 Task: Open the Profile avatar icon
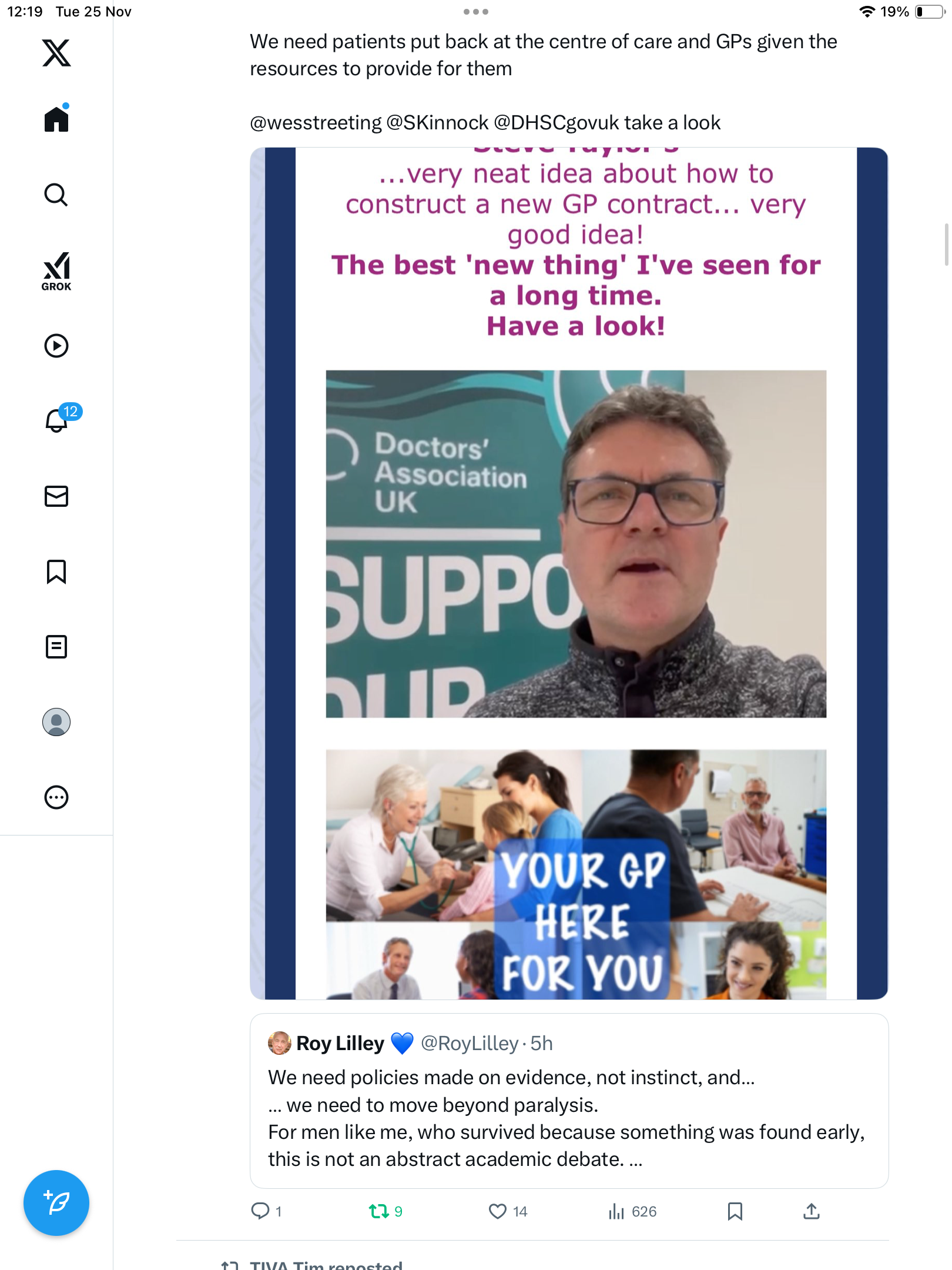pos(56,722)
